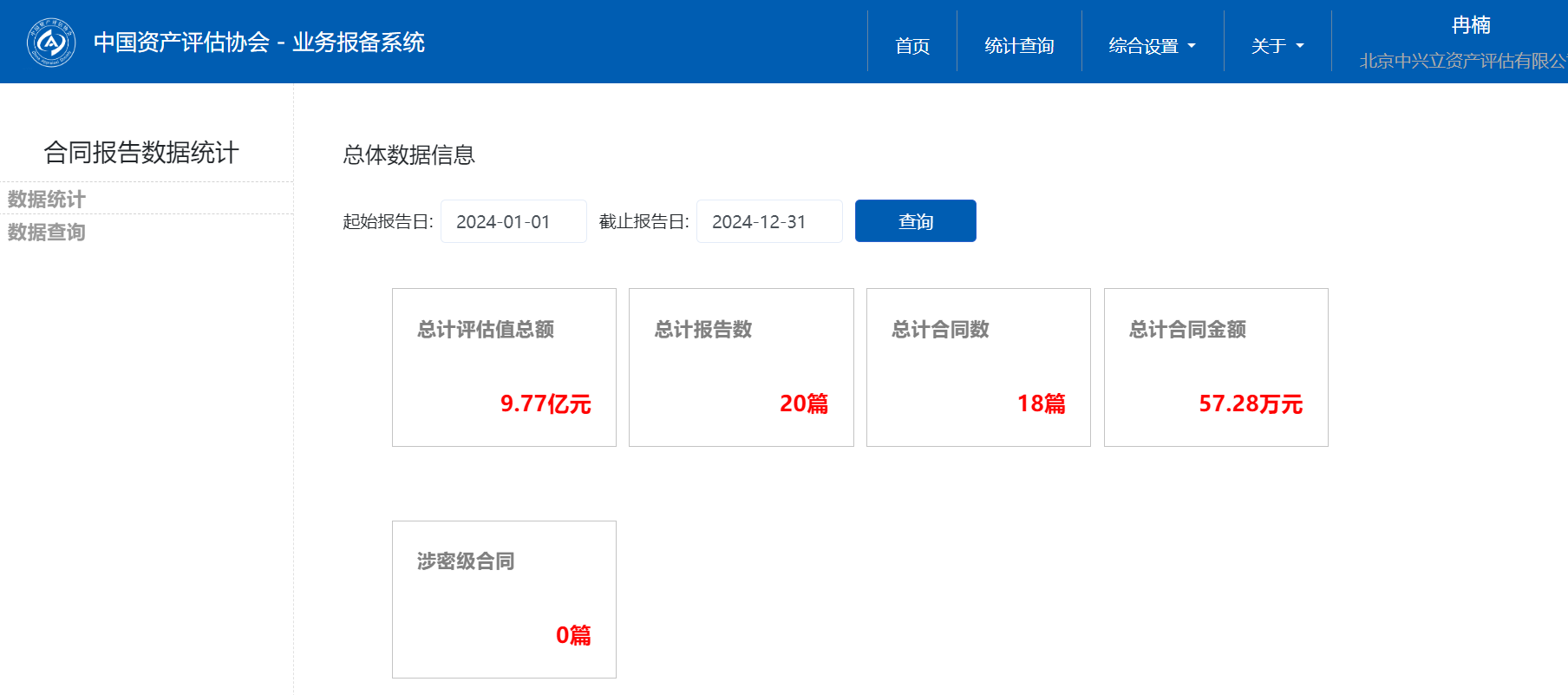Click the association logo icon
The width and height of the screenshot is (1568, 695).
pos(51,42)
